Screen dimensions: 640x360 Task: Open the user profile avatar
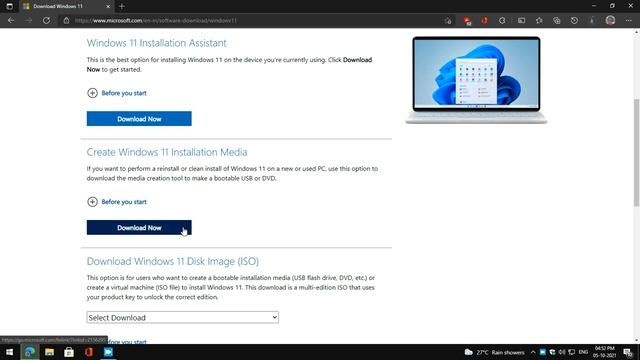[x=610, y=20]
